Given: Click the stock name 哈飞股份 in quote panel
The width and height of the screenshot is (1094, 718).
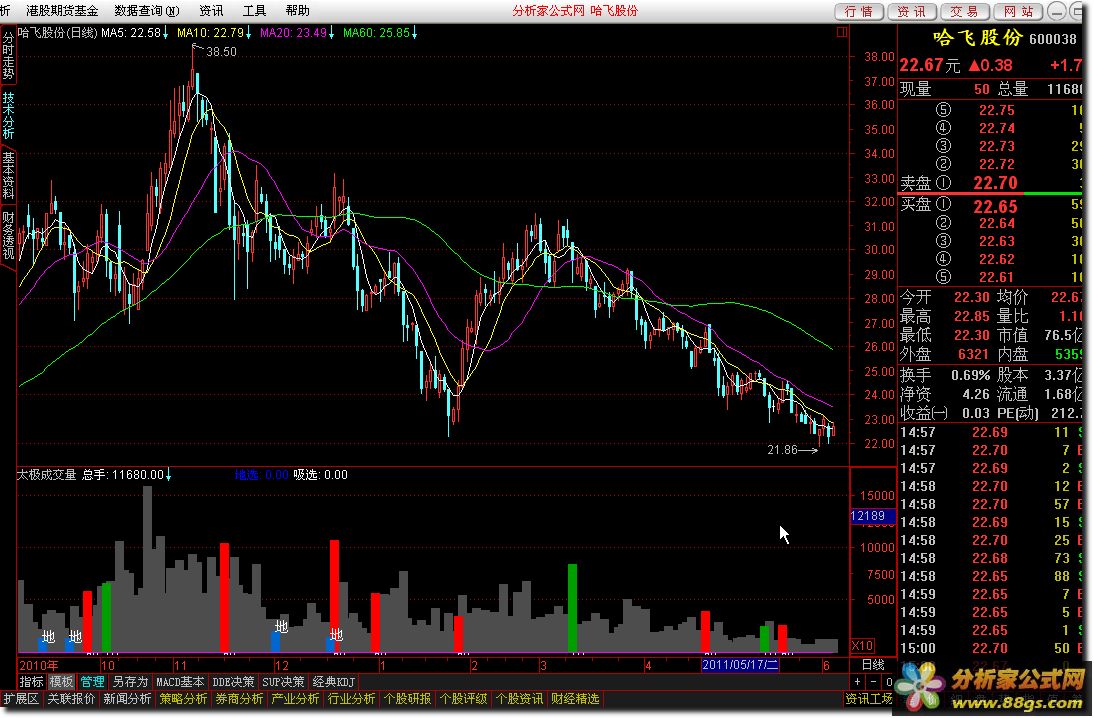Looking at the screenshot, I should [x=978, y=38].
